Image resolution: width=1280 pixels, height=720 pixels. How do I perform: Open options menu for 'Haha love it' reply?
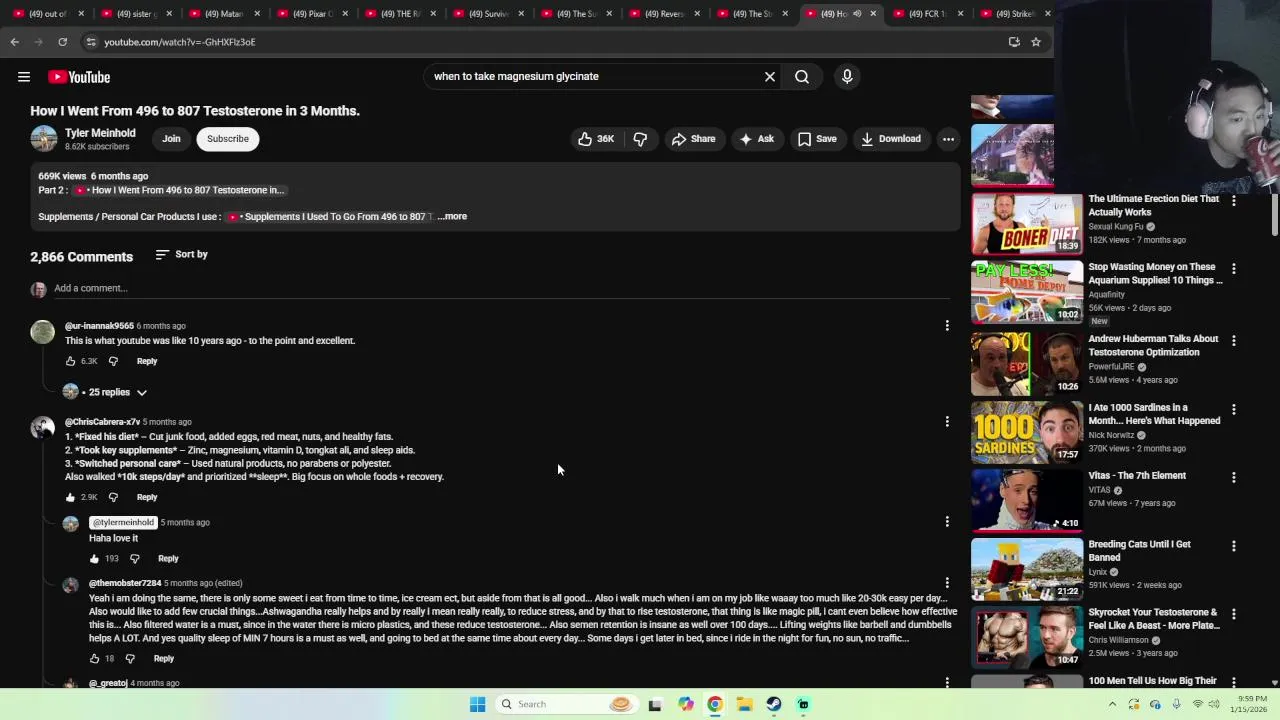[x=947, y=522]
